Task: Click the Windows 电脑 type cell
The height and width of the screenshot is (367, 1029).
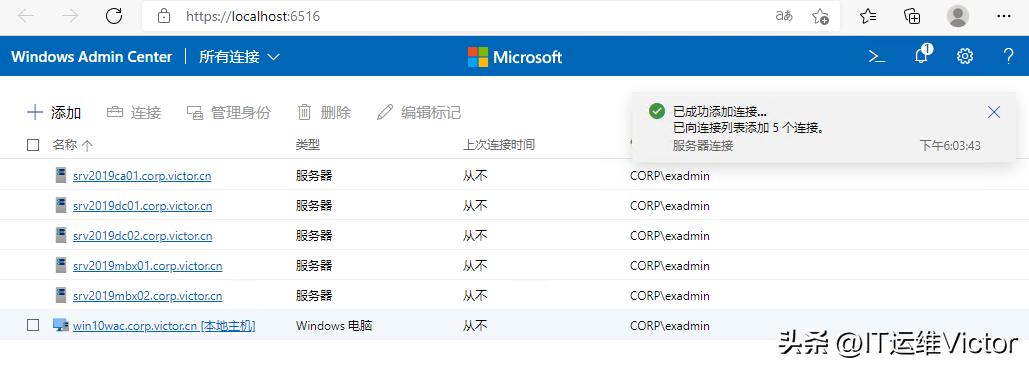Action: tap(334, 326)
